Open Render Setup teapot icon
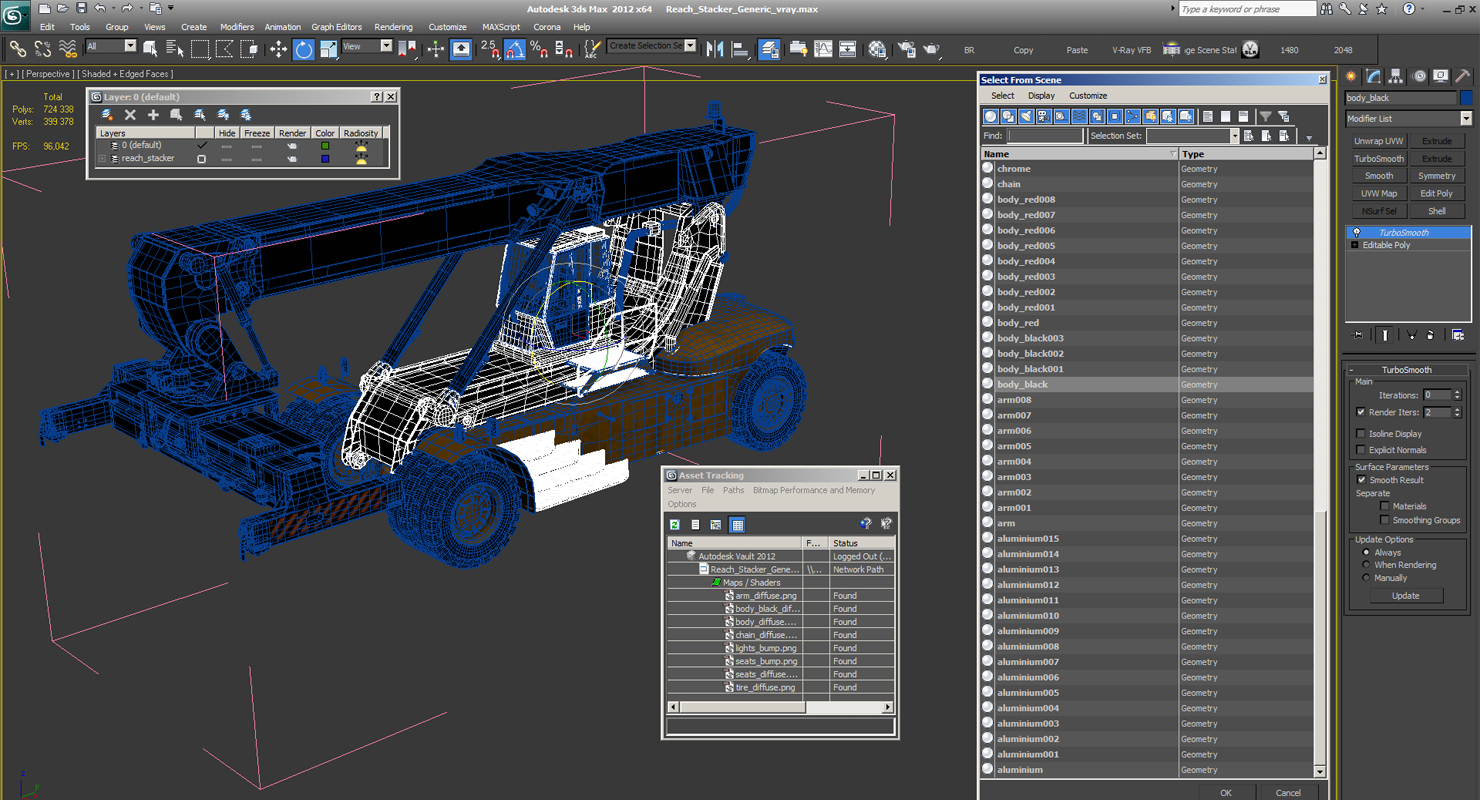Screen dimensions: 1480x800 tap(906, 48)
